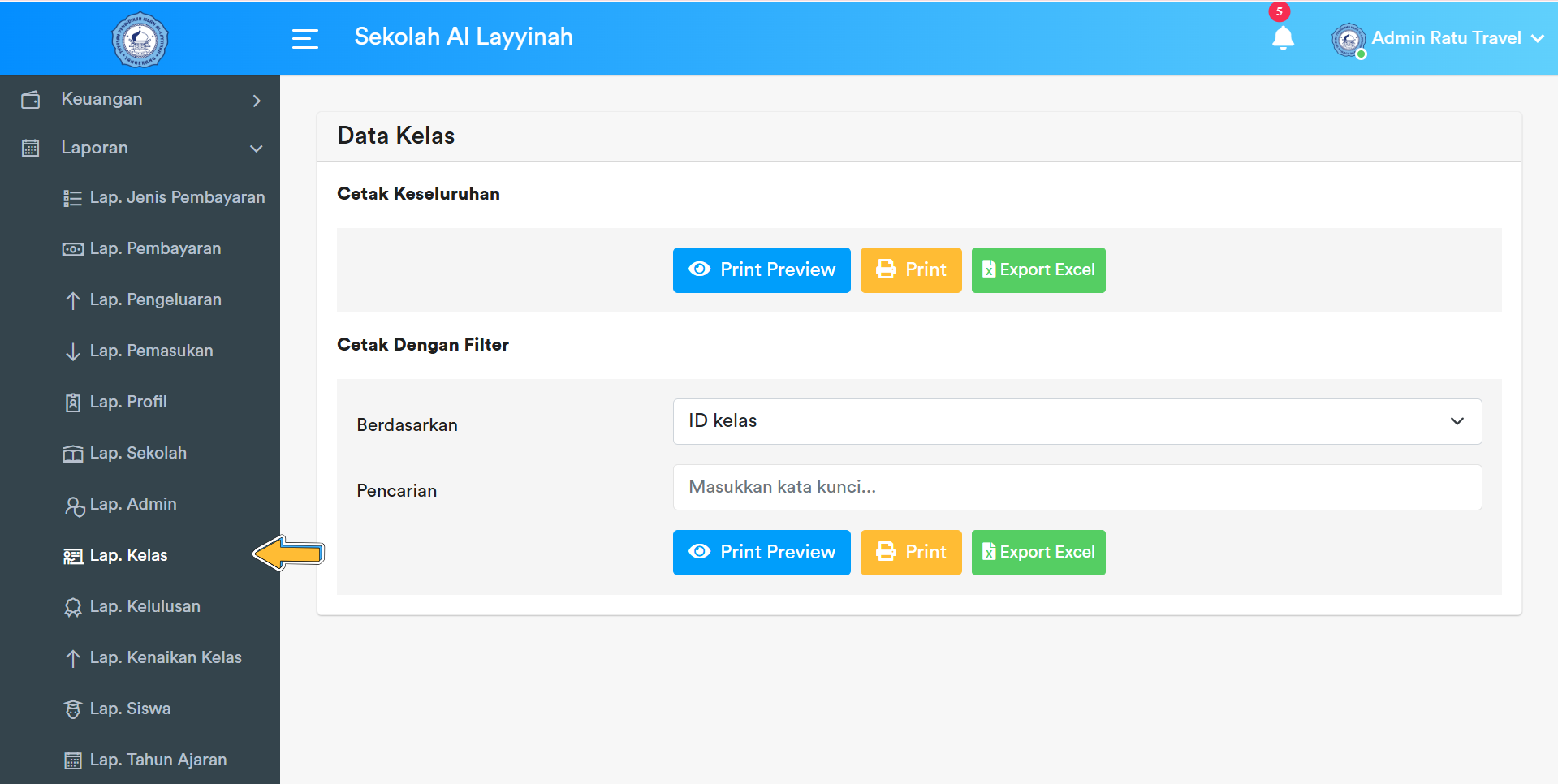Click Export Excel in Cetak Dengan Filter
The height and width of the screenshot is (784, 1558).
tap(1038, 553)
